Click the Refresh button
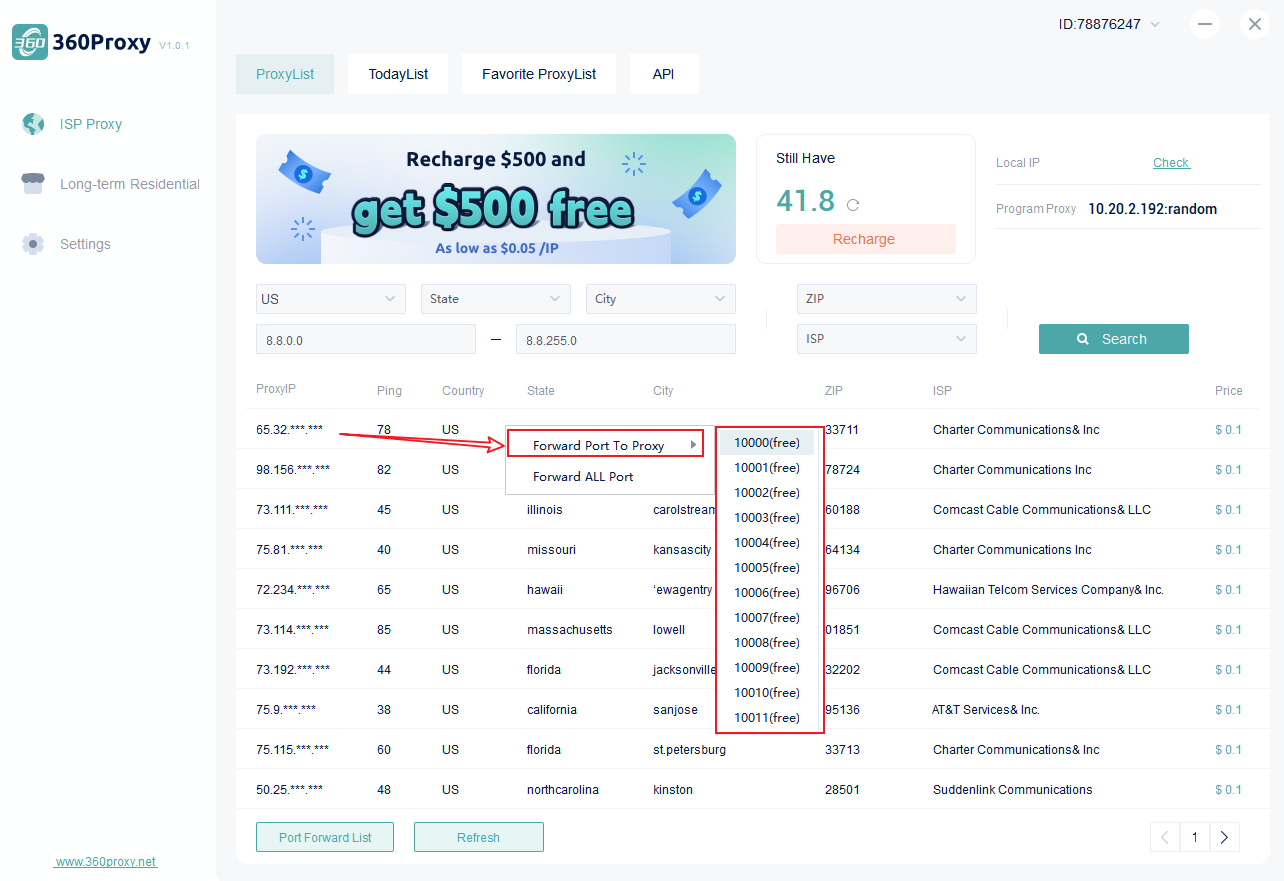Viewport: 1284px width, 881px height. tap(479, 837)
